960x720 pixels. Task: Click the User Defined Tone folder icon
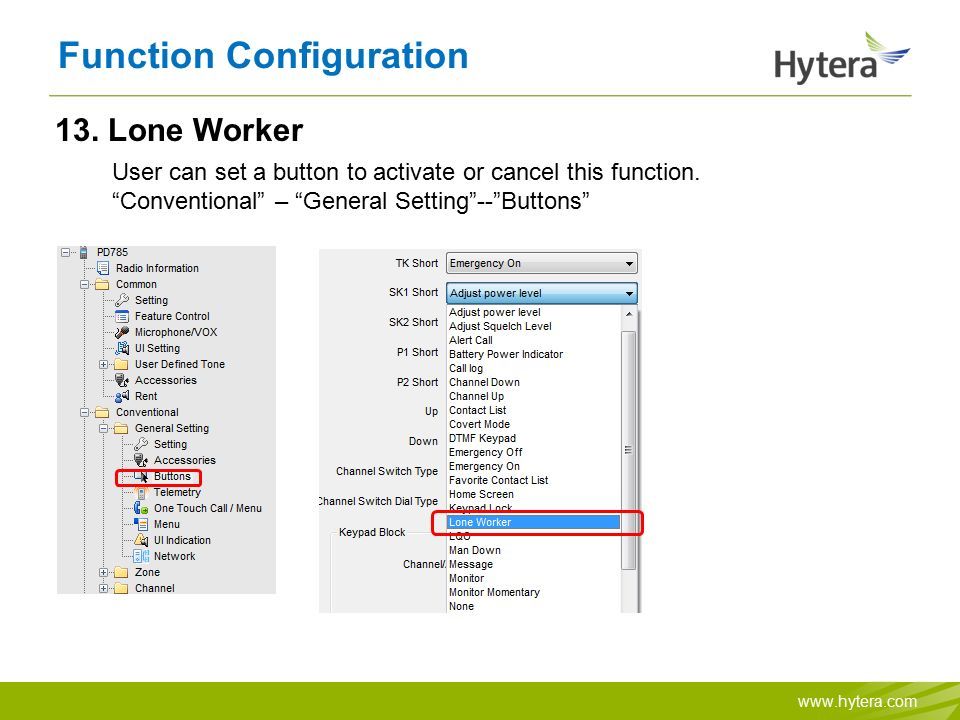(x=121, y=364)
